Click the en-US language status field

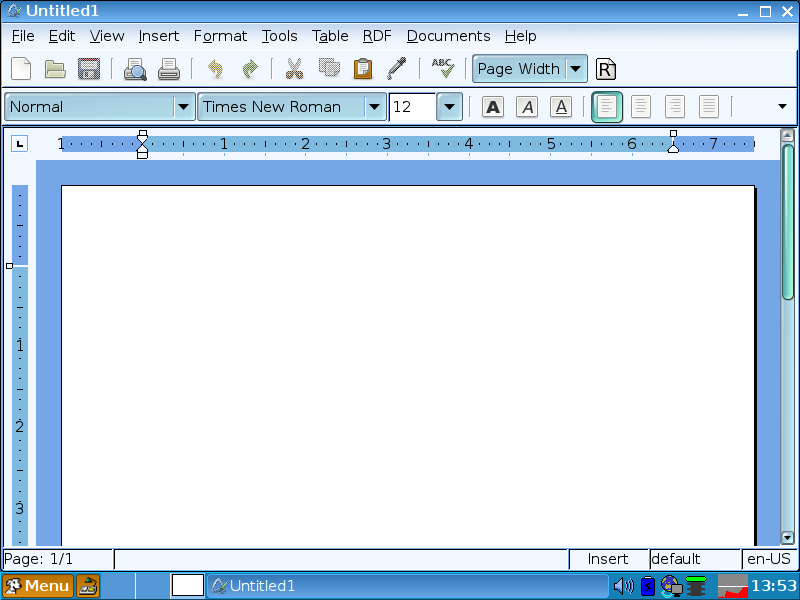tap(768, 559)
